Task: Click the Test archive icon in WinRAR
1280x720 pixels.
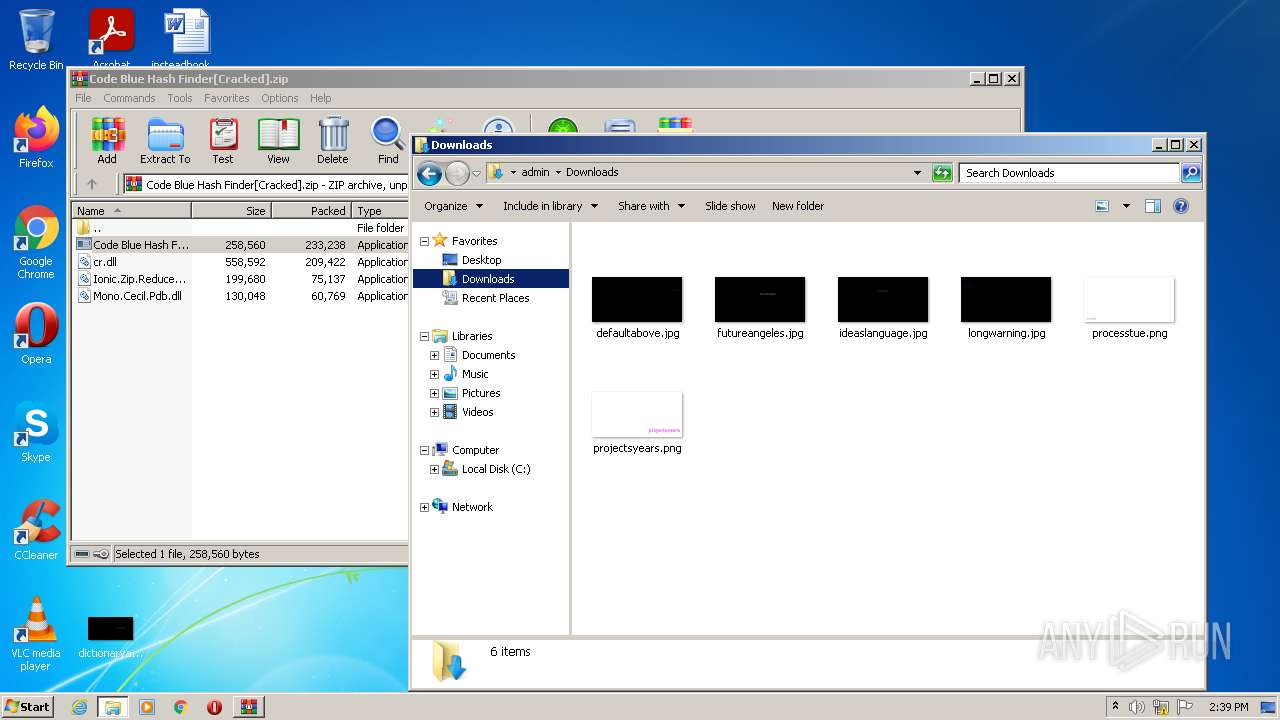Action: (223, 141)
